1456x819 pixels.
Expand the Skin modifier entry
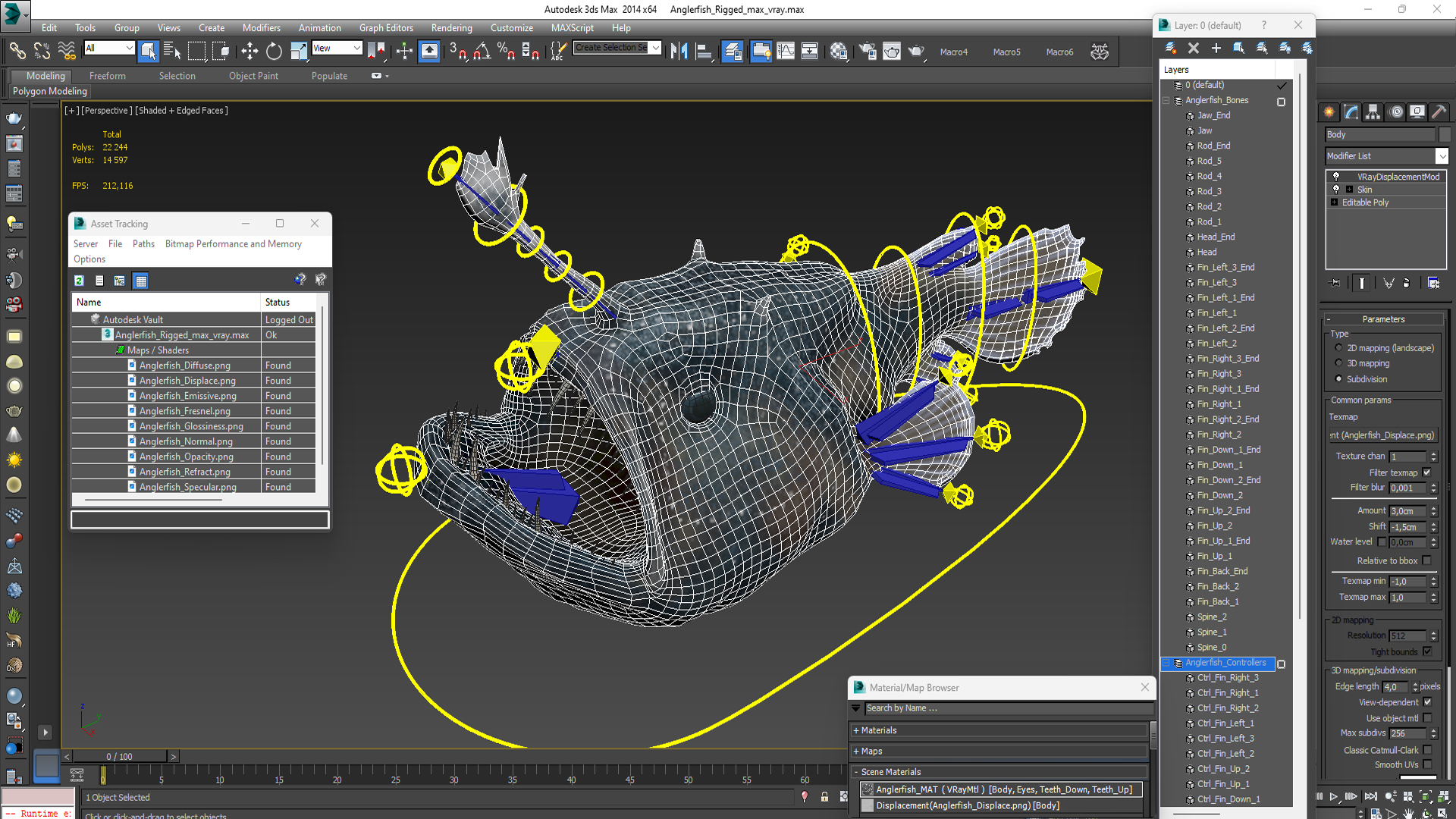tap(1349, 190)
